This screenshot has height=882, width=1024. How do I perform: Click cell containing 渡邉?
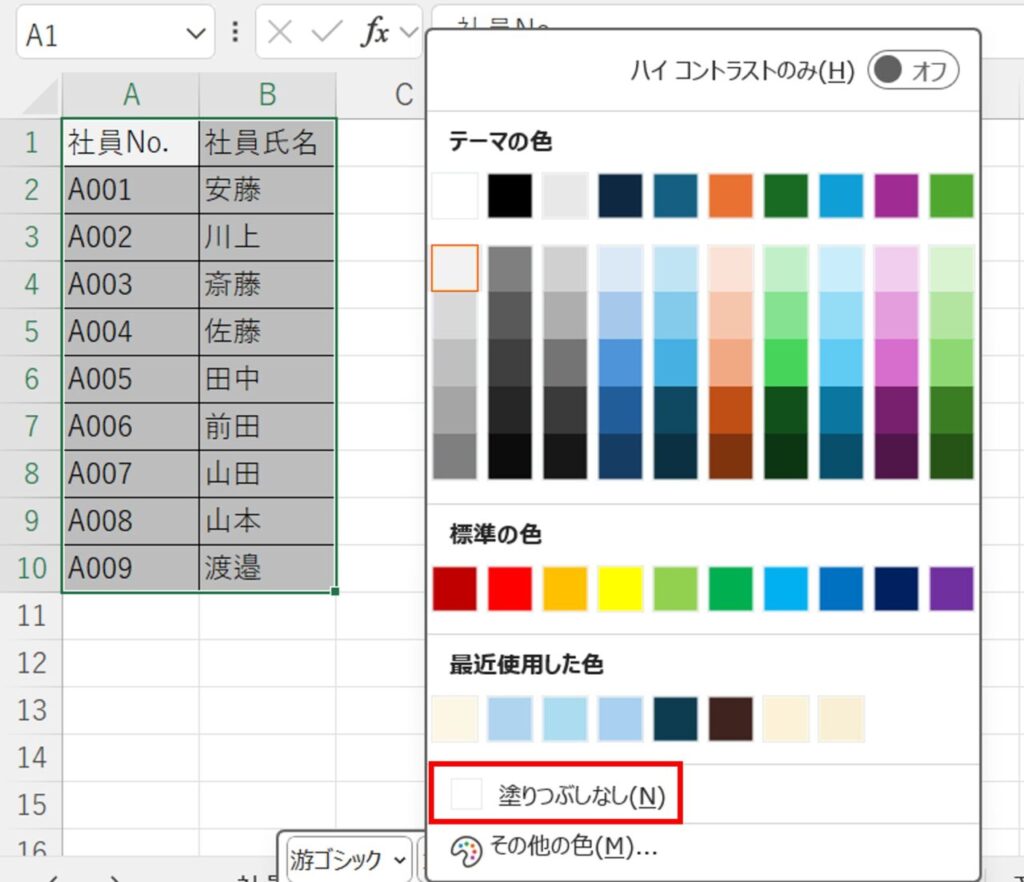(267, 568)
